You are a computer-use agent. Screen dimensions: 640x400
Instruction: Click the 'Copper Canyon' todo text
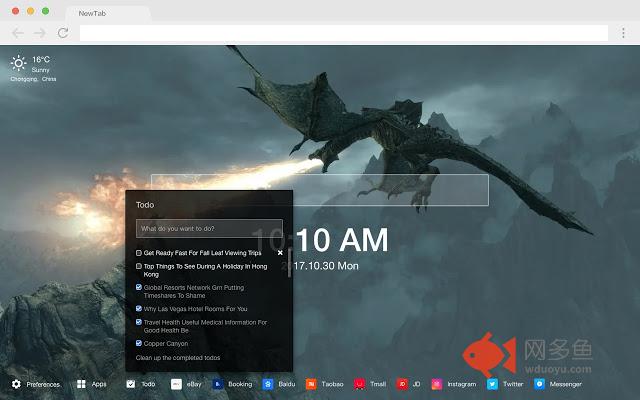166,344
